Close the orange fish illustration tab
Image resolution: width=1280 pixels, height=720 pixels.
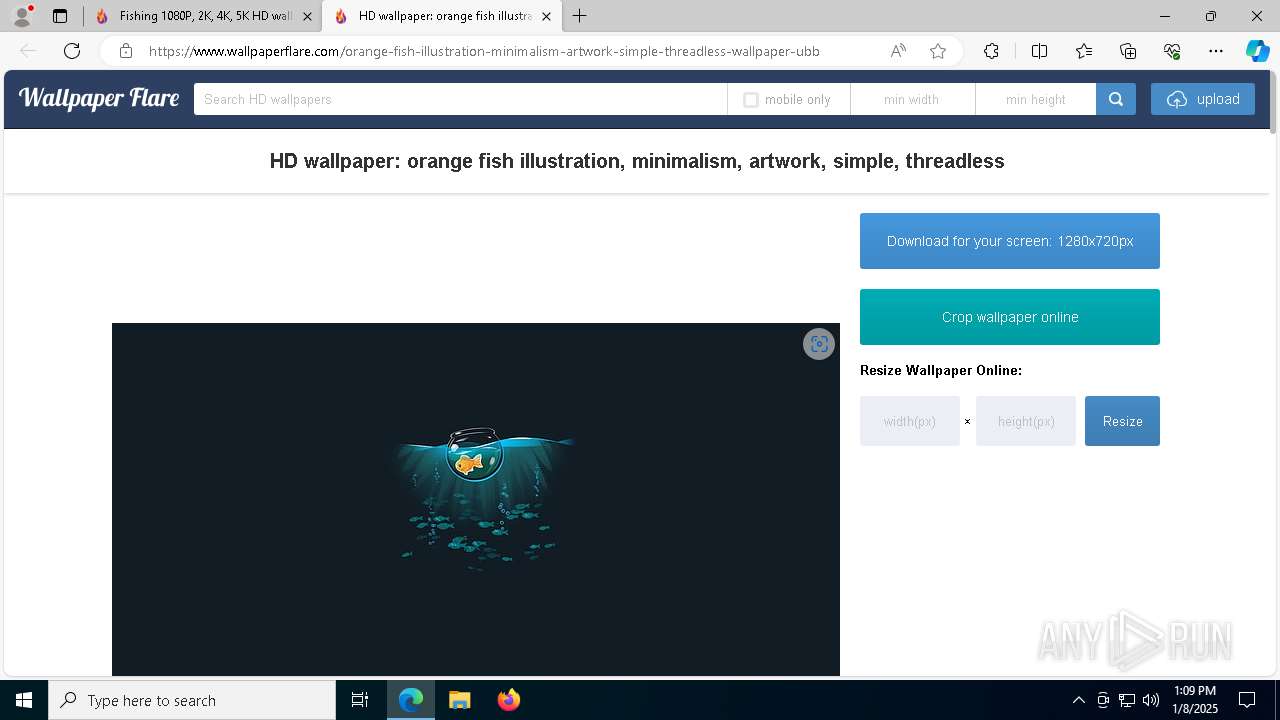(546, 16)
